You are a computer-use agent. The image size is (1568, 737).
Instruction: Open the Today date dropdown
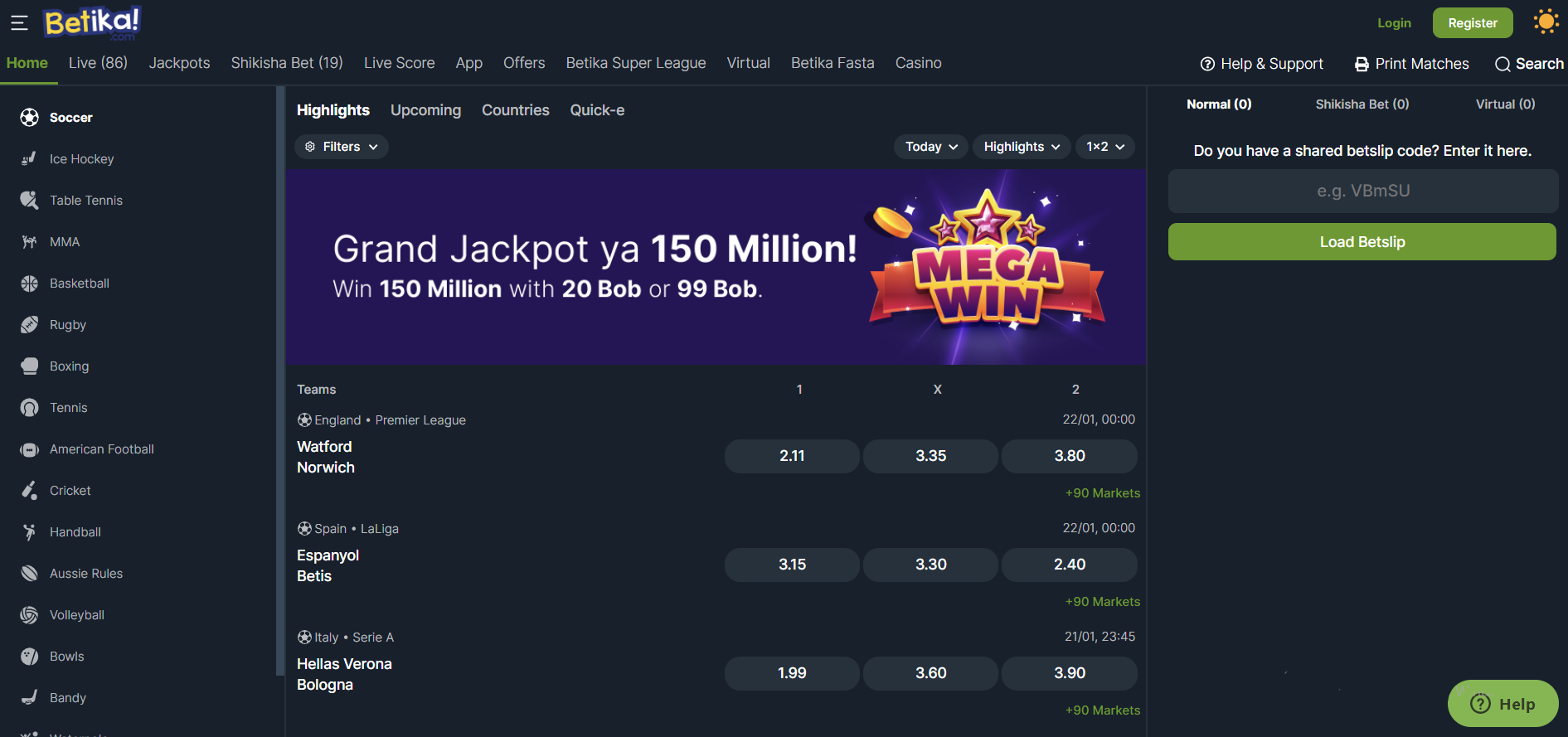(x=930, y=147)
